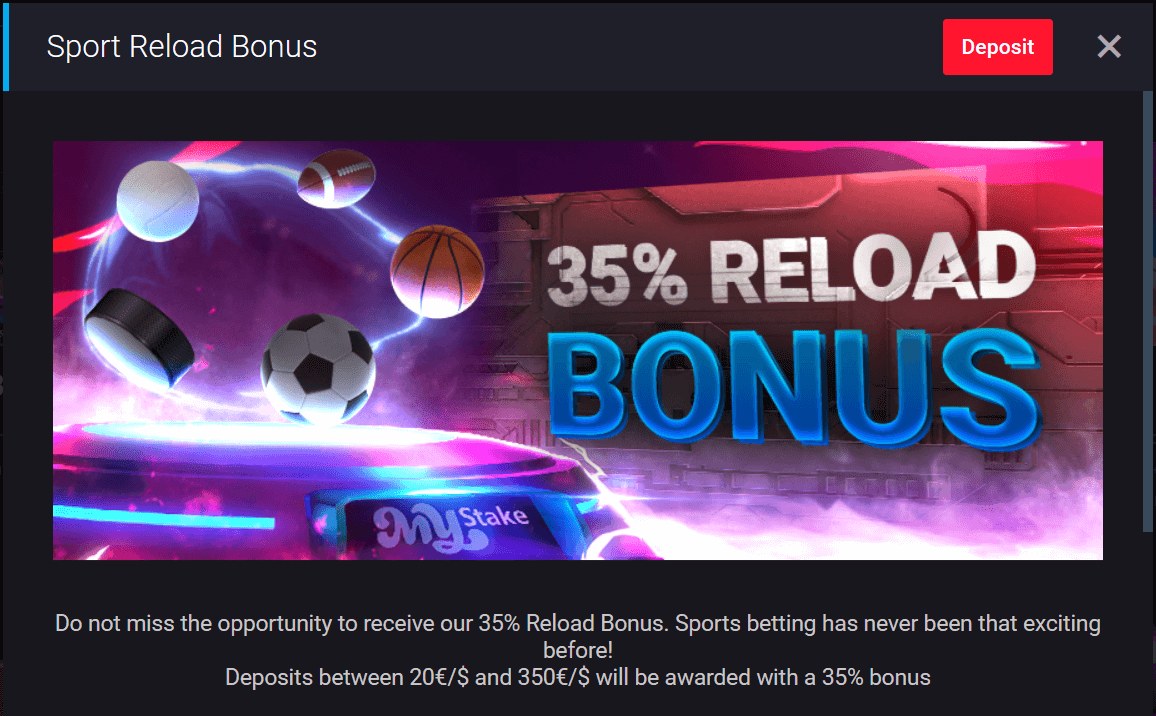
Task: Click the basketball in the banner
Action: coord(438,271)
